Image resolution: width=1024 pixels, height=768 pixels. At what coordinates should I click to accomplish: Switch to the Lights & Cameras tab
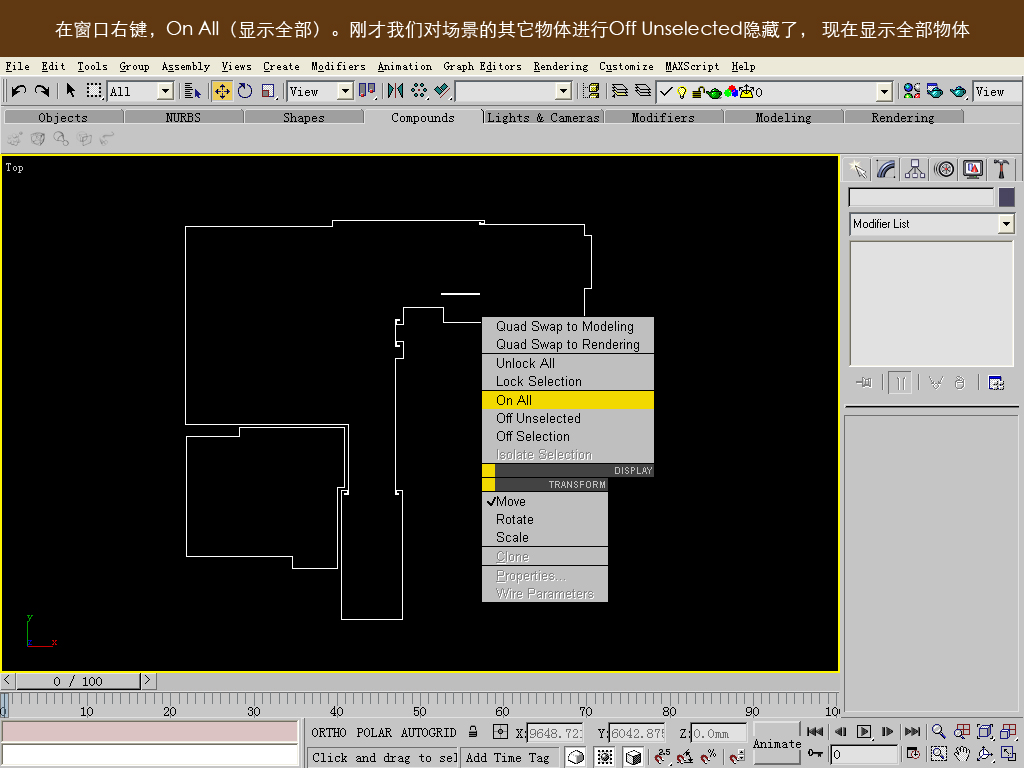(543, 118)
